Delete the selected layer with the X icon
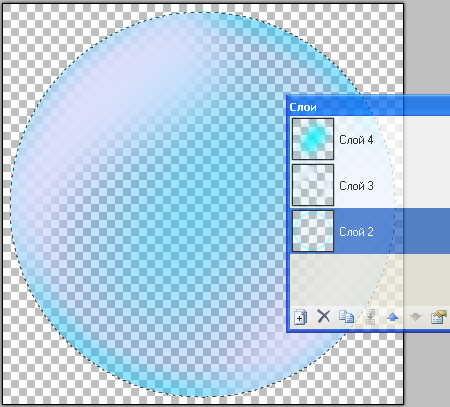Image resolution: width=450 pixels, height=407 pixels. [323, 316]
